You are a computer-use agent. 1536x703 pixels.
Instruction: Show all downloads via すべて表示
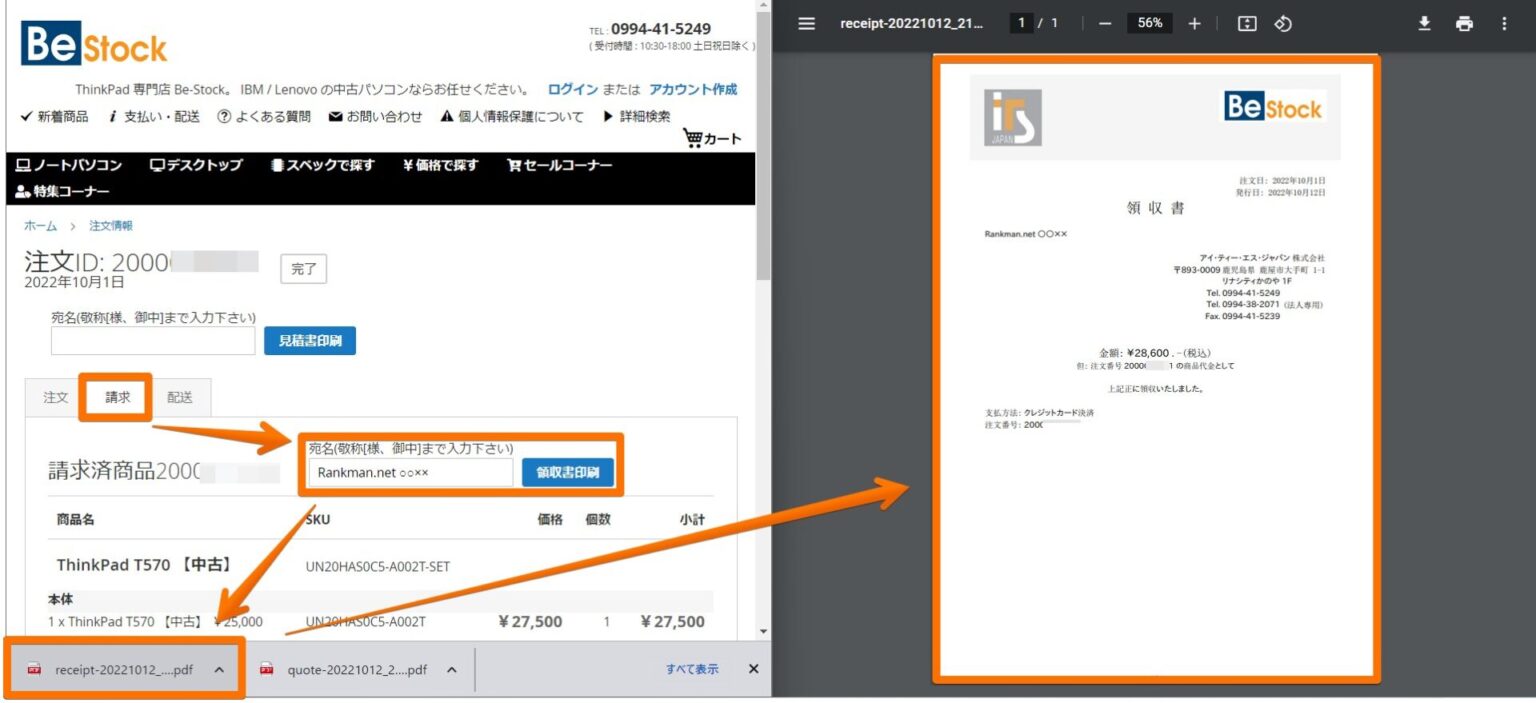[691, 669]
